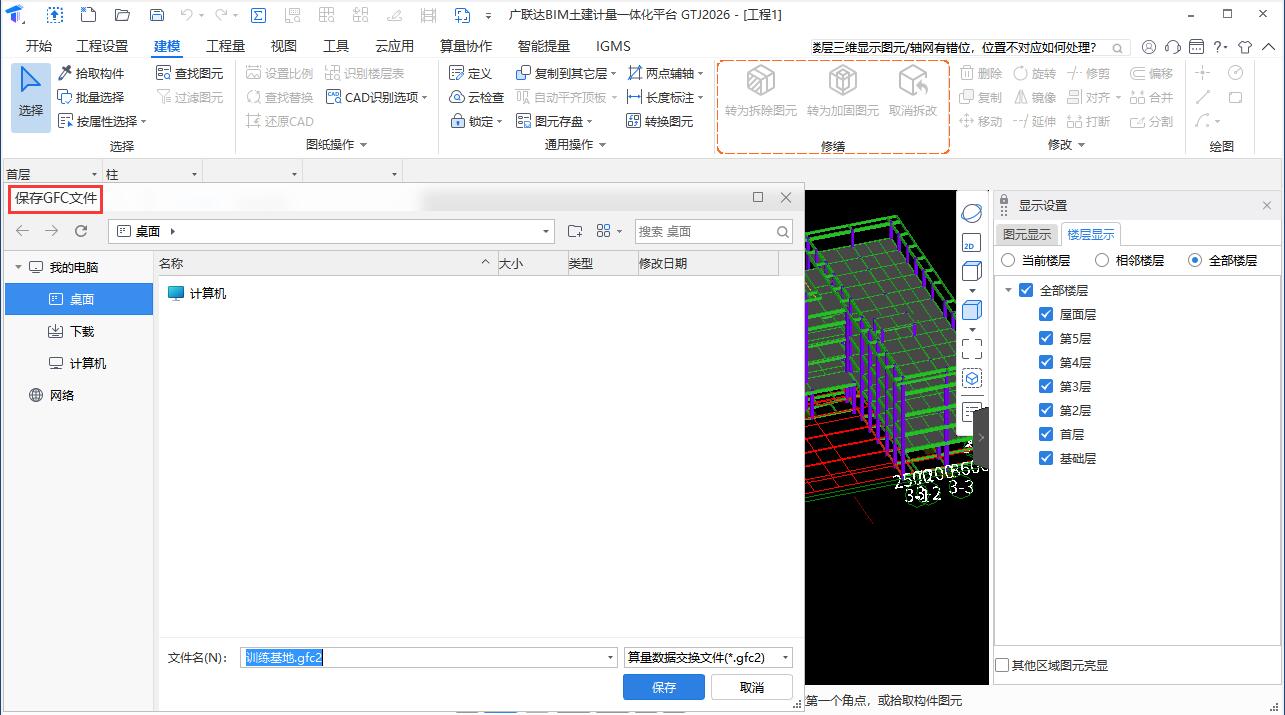Toggle 第3层 checkbox
Viewport: 1285px width, 715px height.
click(x=1046, y=386)
